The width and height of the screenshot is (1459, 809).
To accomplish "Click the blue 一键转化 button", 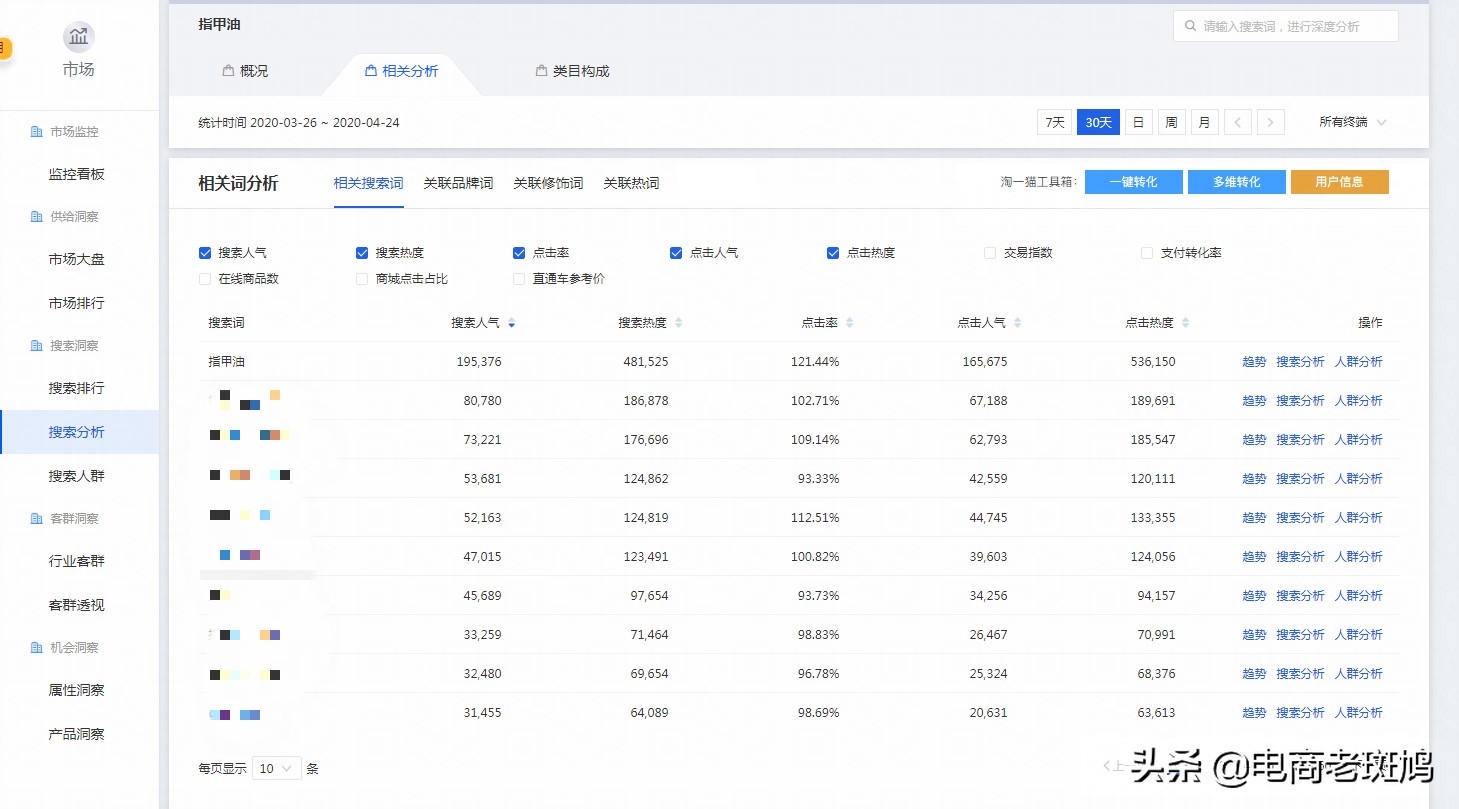I will (x=1133, y=181).
